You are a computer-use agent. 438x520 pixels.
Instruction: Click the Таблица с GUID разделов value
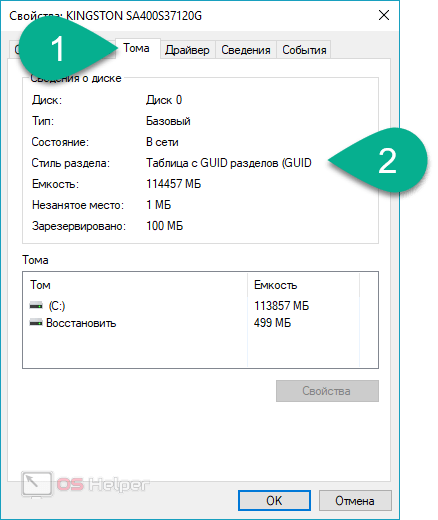(229, 163)
